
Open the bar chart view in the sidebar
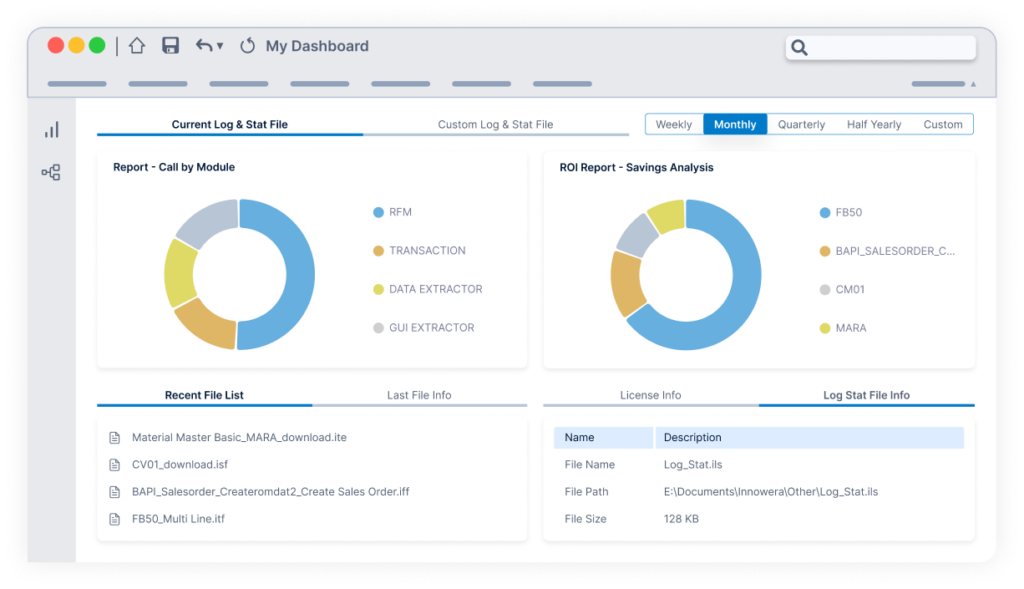[51, 129]
